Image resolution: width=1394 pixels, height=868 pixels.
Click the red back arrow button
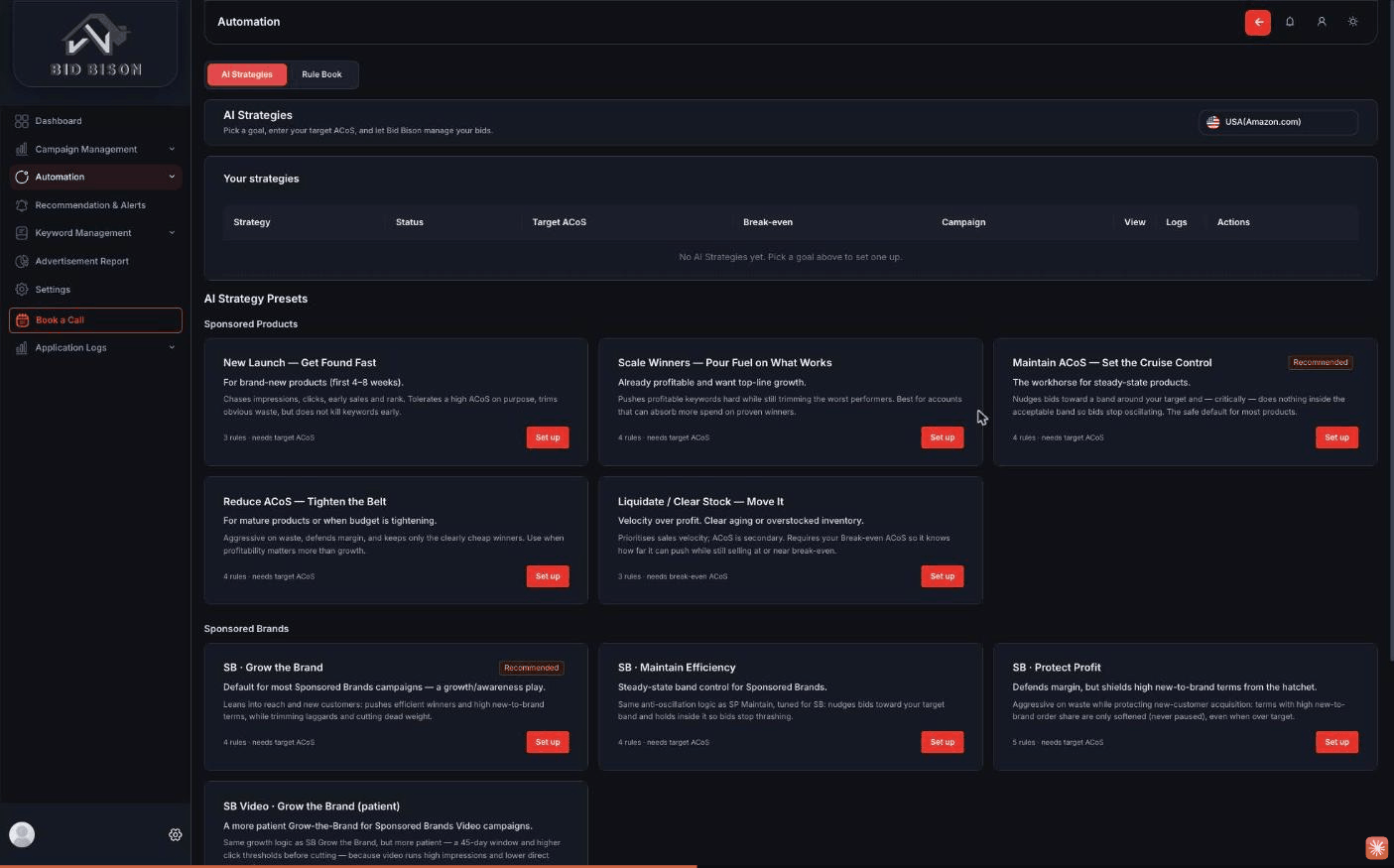click(1258, 22)
